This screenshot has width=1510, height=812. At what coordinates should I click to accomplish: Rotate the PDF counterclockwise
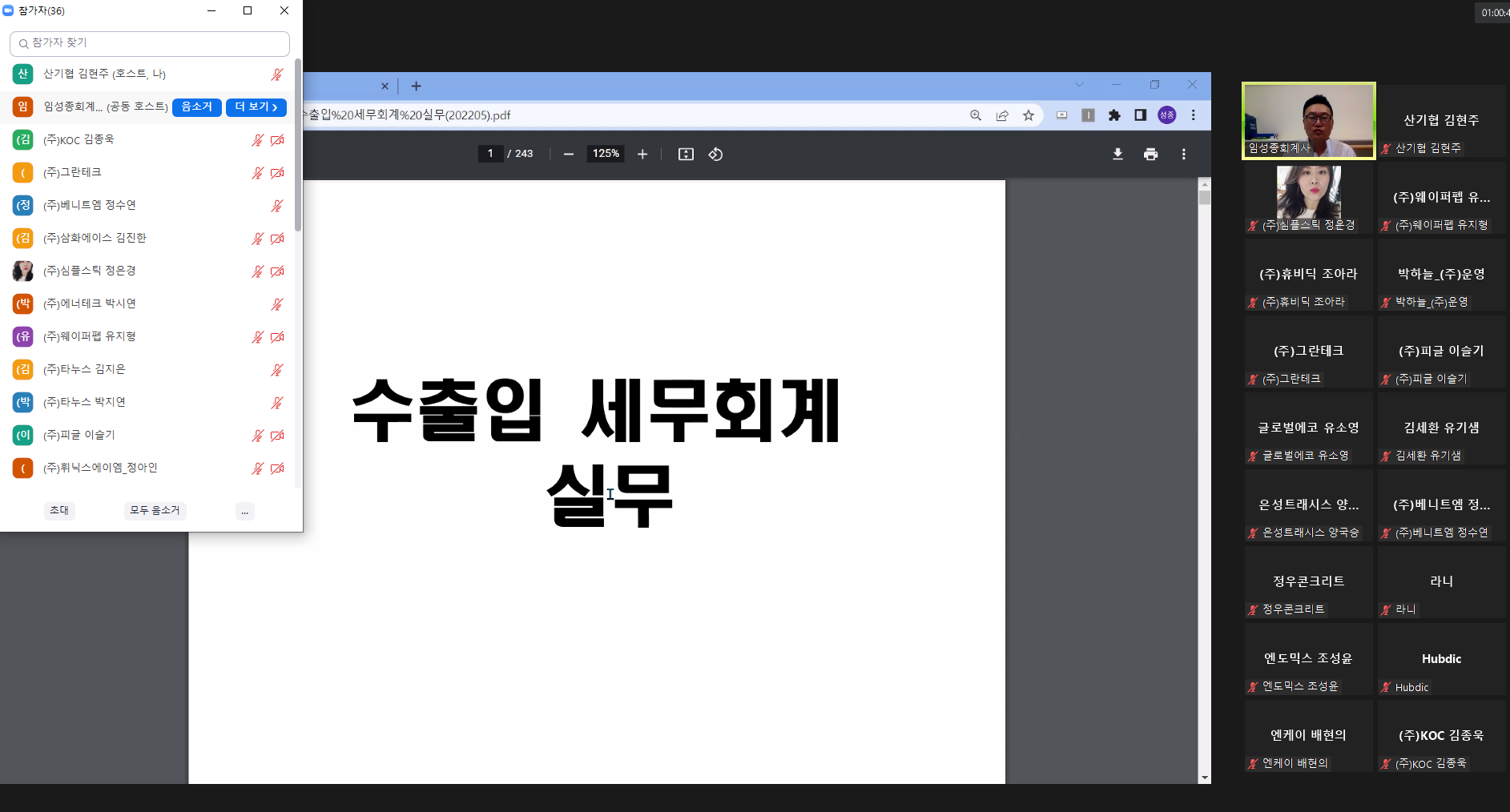(x=715, y=154)
